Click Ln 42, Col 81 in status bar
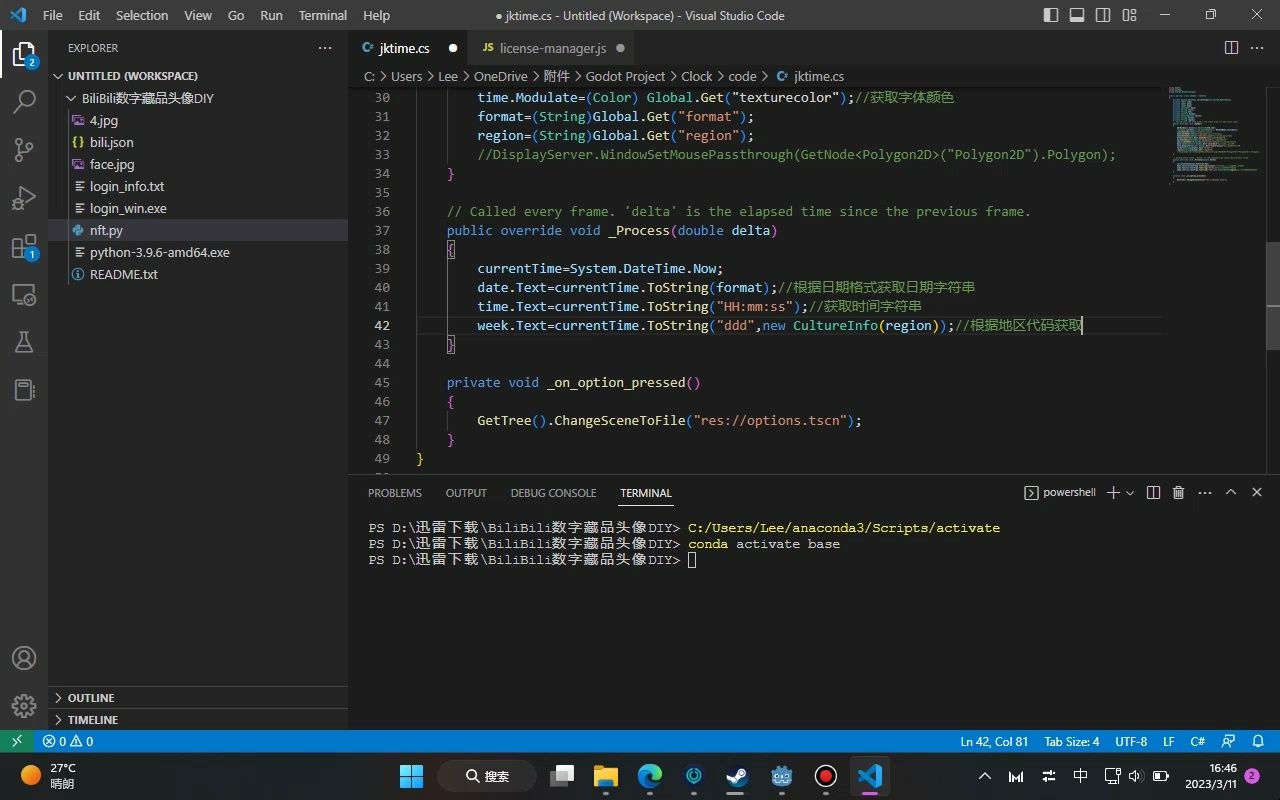Viewport: 1280px width, 800px height. [x=994, y=741]
